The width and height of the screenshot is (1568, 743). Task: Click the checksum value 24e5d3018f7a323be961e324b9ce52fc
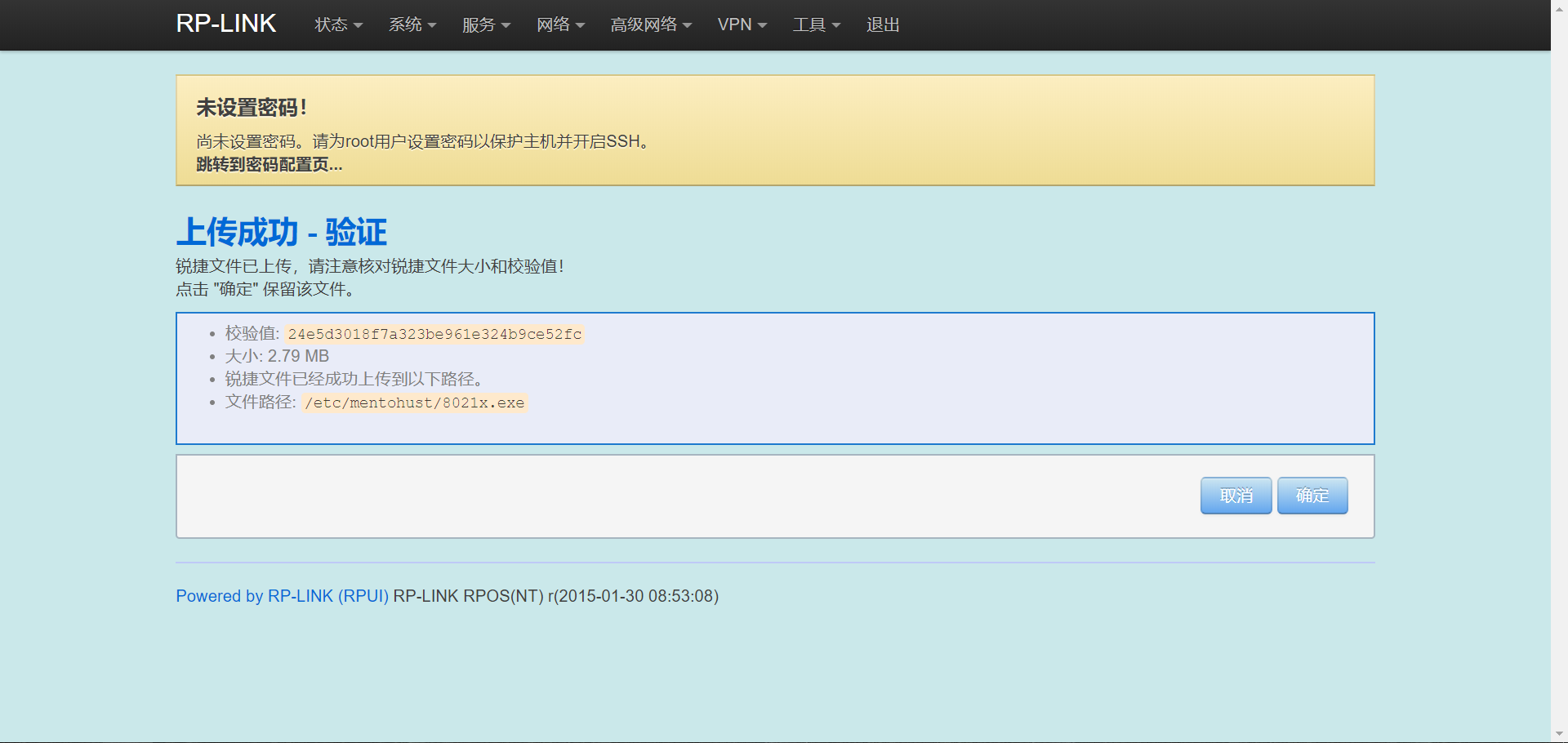(x=434, y=334)
